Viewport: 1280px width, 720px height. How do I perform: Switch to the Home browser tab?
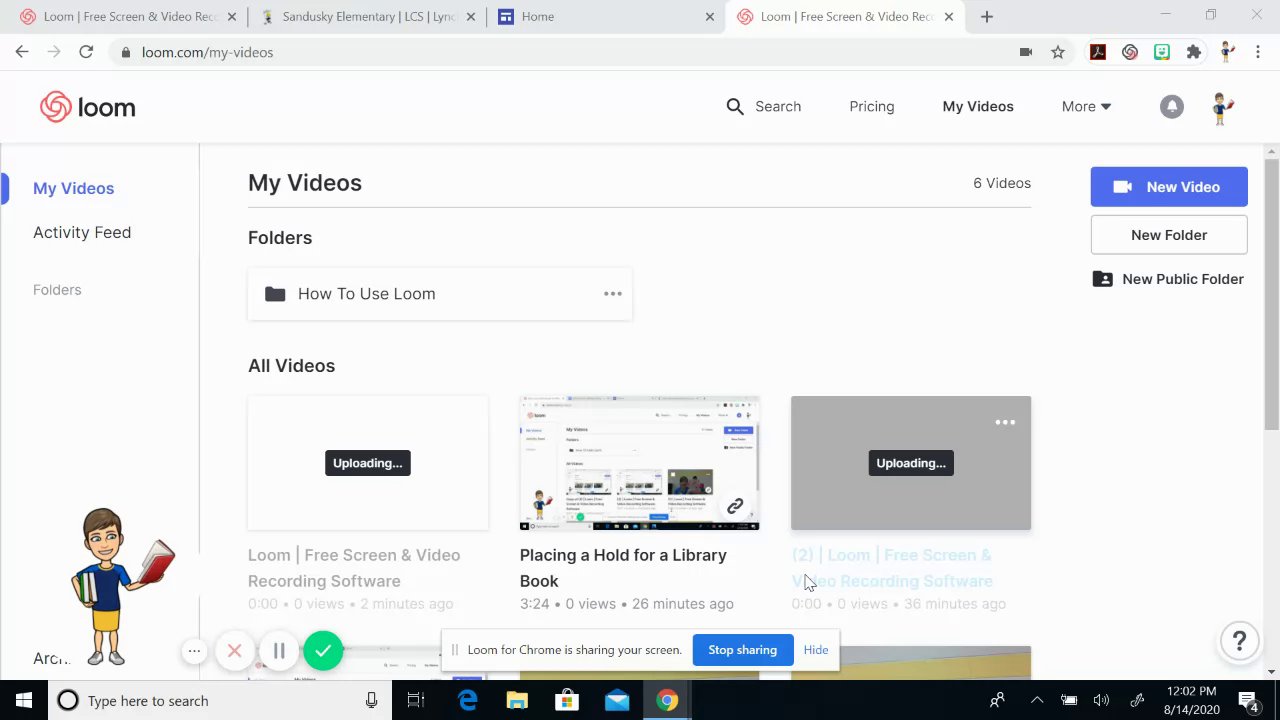[x=606, y=16]
